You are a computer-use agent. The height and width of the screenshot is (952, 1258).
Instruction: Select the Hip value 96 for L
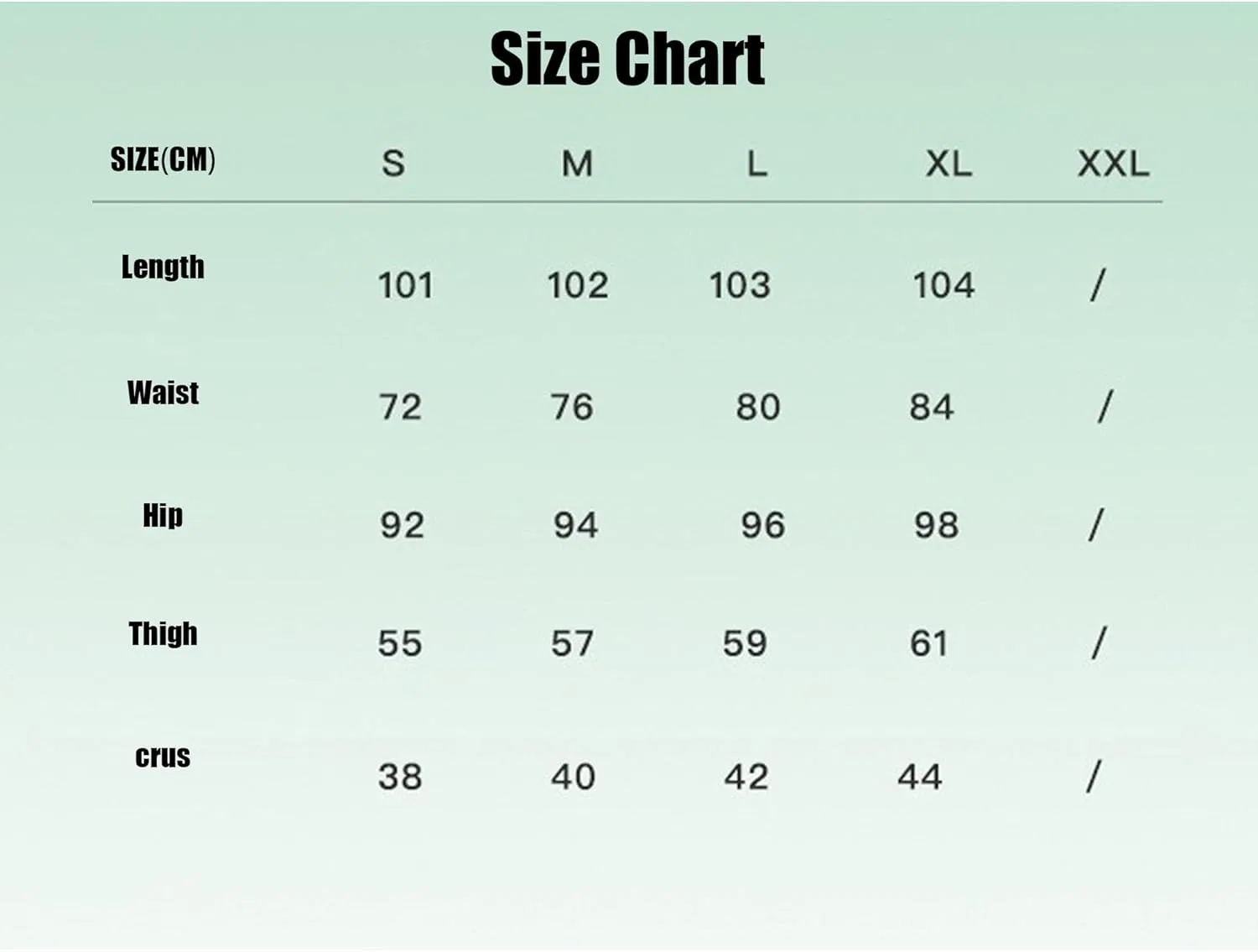762,525
